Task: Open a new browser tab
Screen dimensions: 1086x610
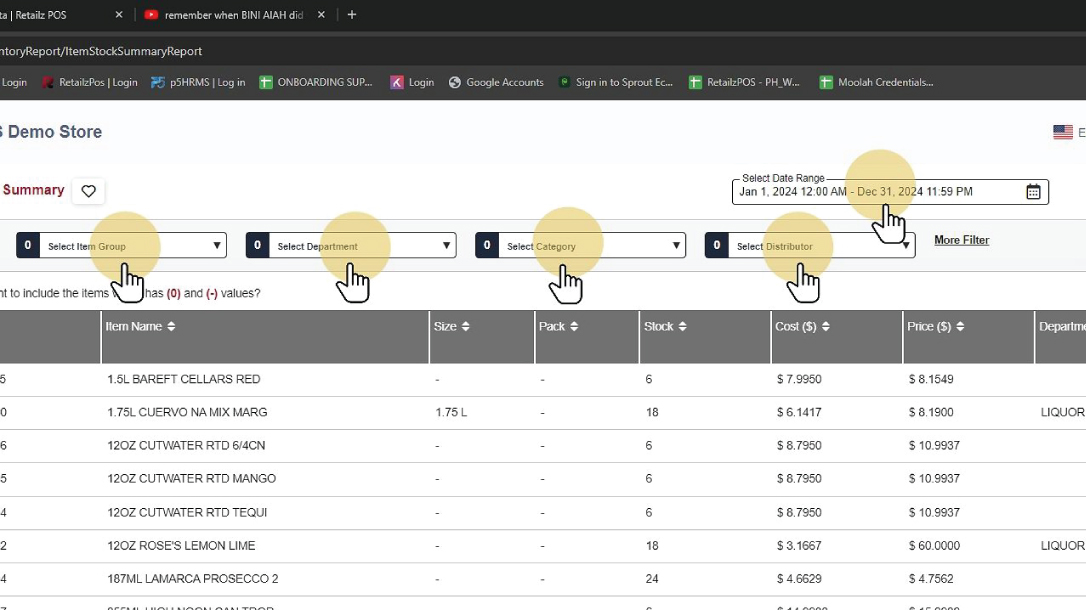Action: [351, 15]
